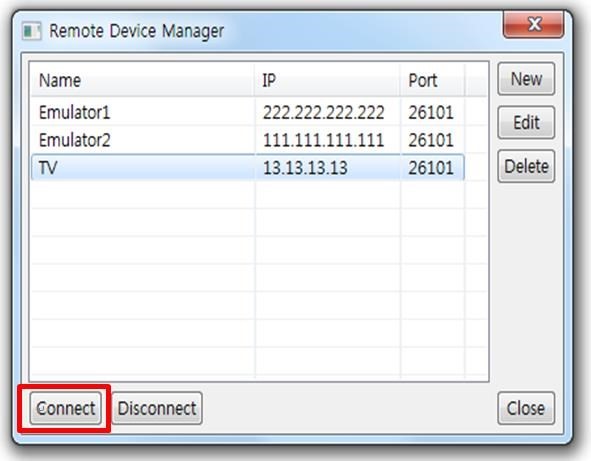Click IP address 111.111.111.111
Viewport: 591px width, 461px height.
click(x=323, y=140)
